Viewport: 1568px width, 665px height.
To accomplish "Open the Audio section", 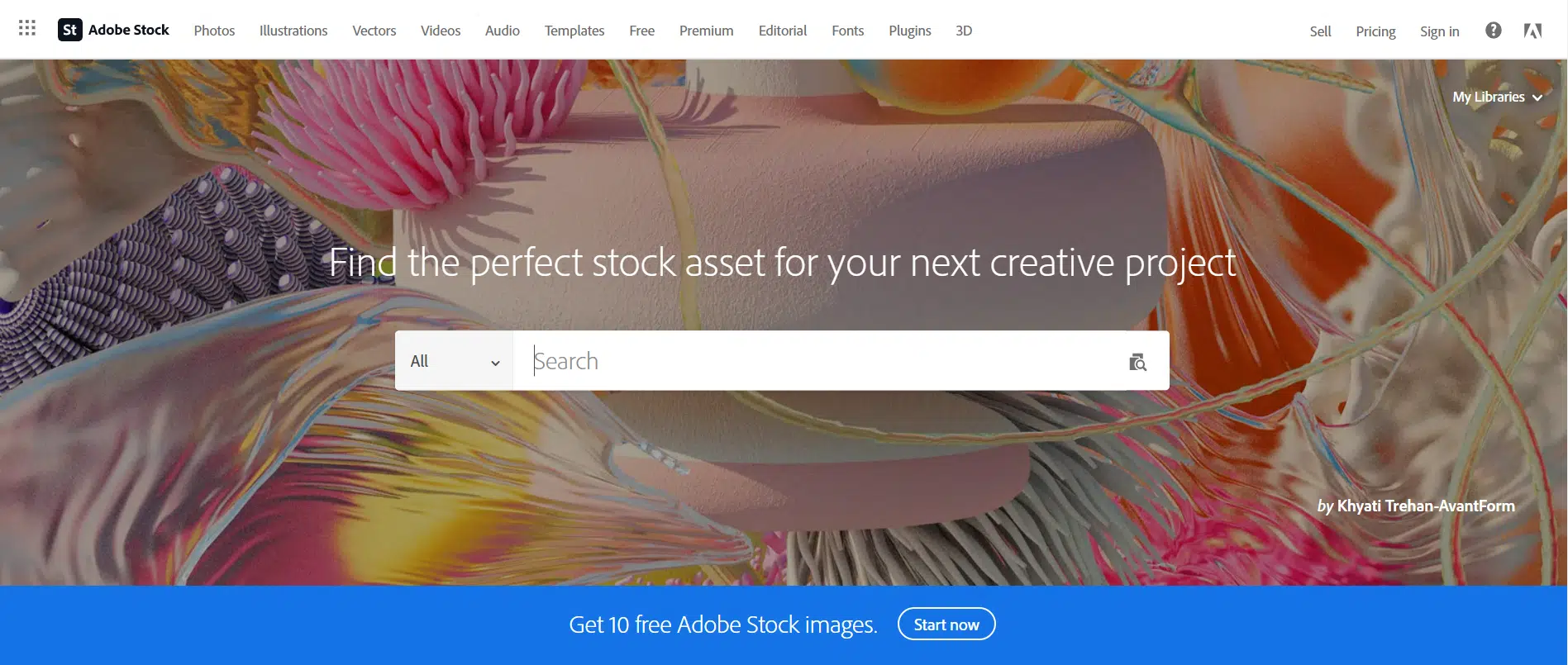I will 502,31.
